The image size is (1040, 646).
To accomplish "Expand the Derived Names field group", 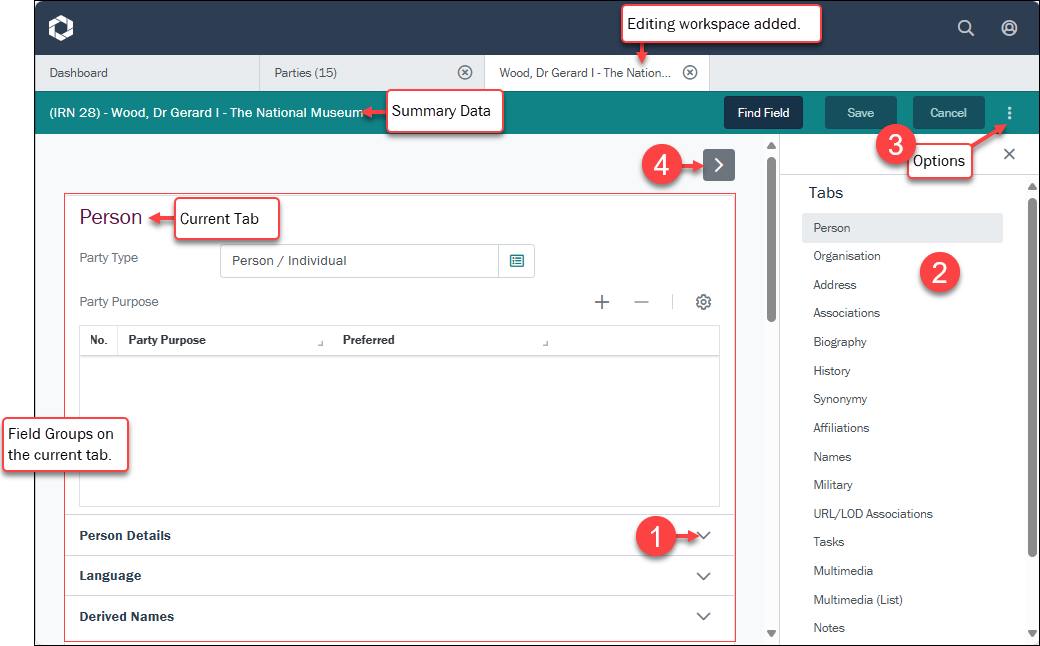I will click(704, 617).
